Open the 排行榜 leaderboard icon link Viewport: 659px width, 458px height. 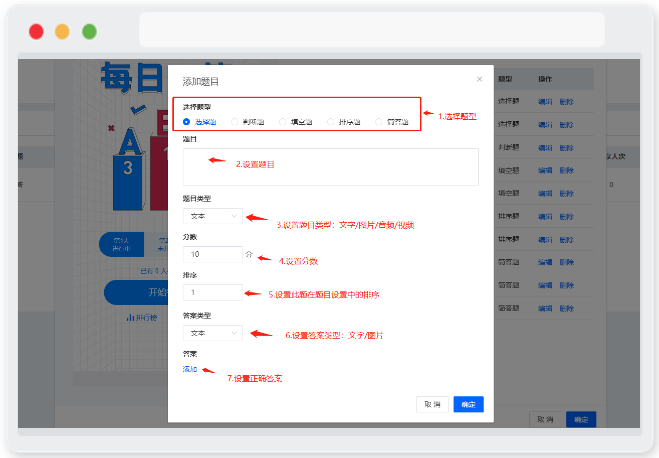click(142, 318)
